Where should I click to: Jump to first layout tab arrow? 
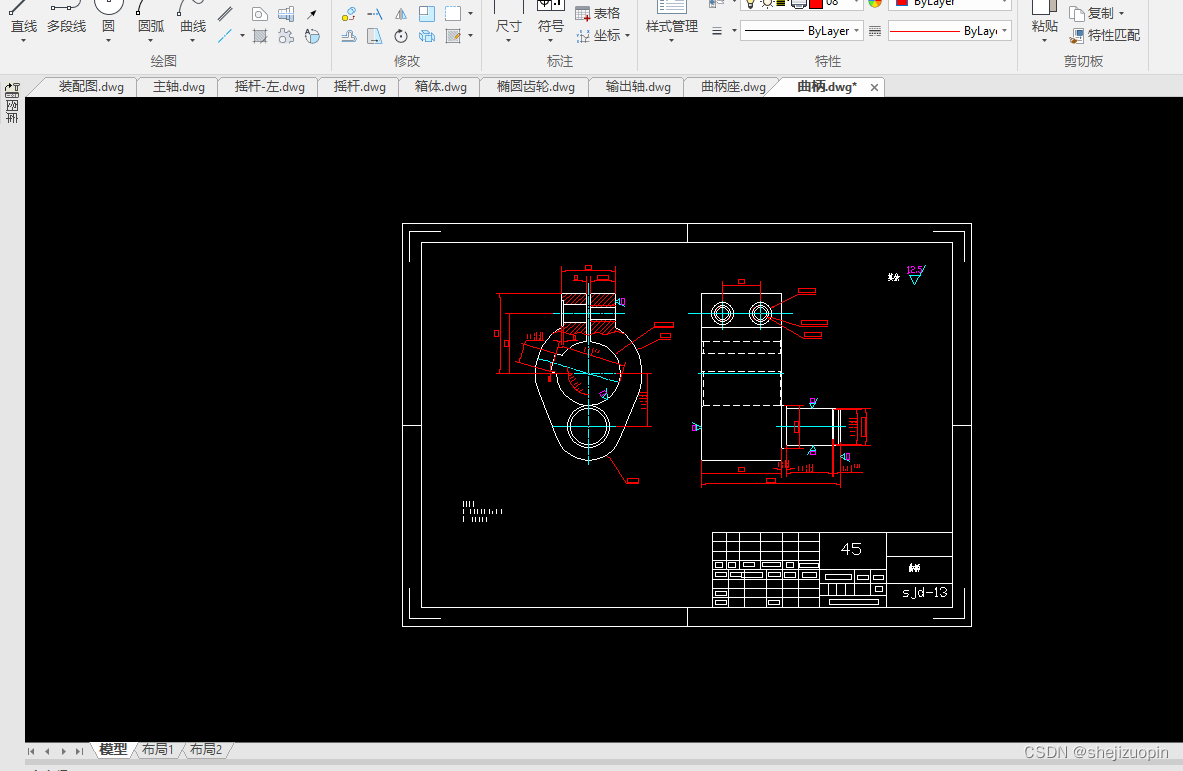pos(31,751)
